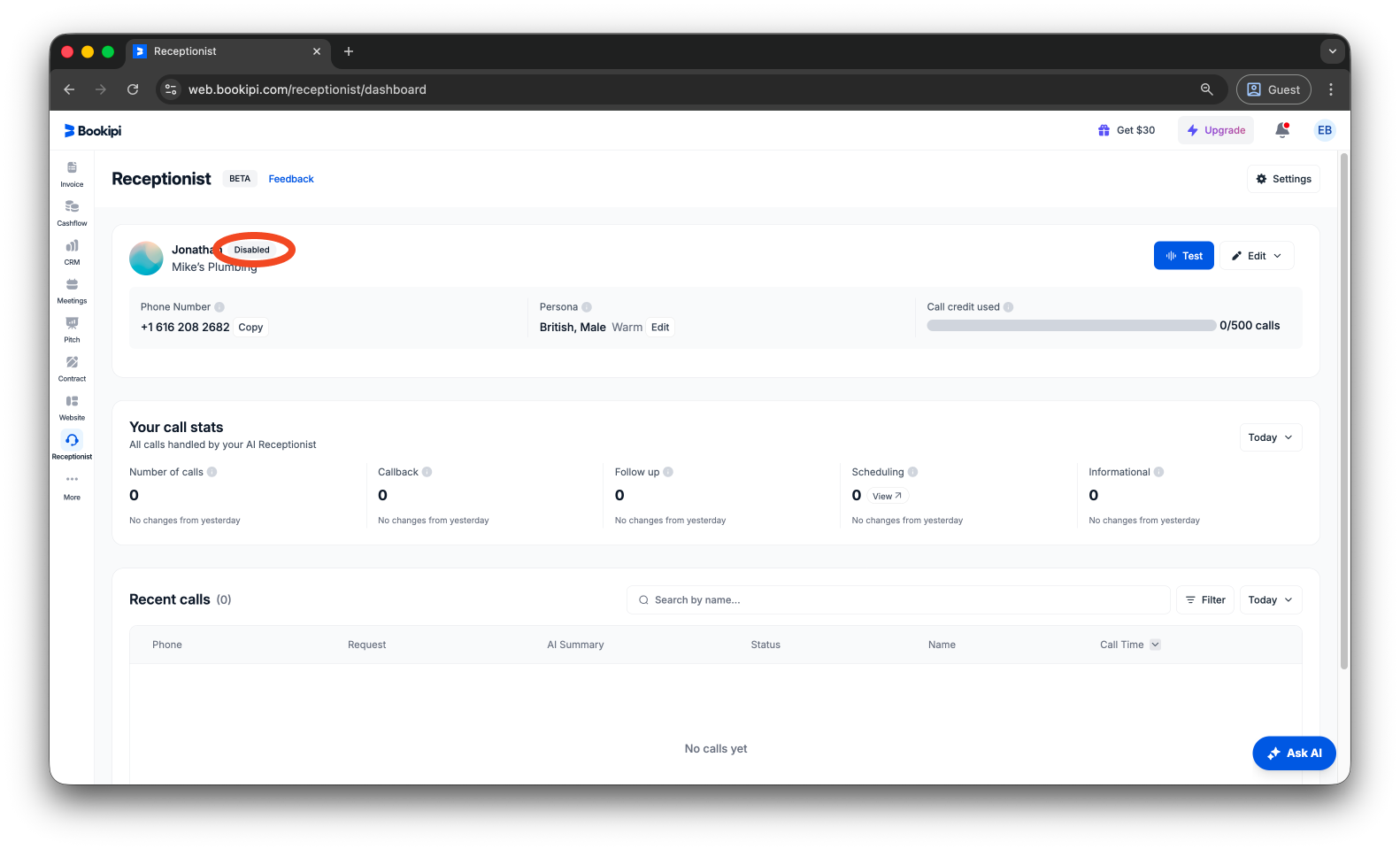Go back in browser history
1400x850 pixels.
pyautogui.click(x=69, y=89)
